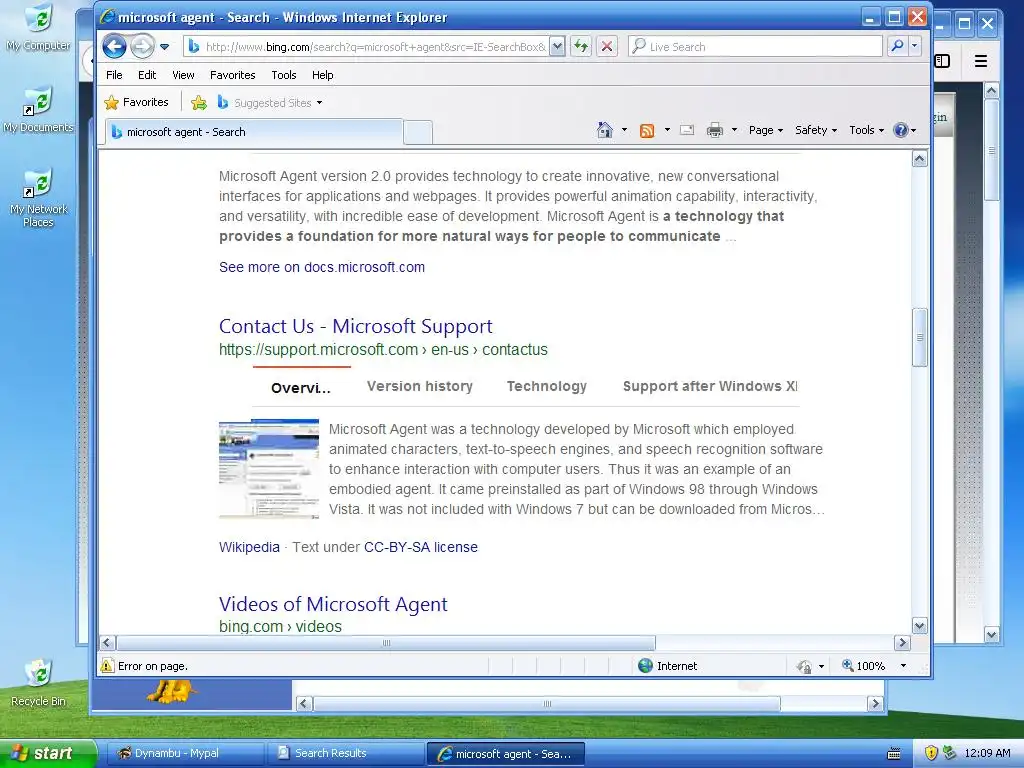Open the Suggested Sites dropdown
This screenshot has height=768, width=1024.
tap(270, 103)
